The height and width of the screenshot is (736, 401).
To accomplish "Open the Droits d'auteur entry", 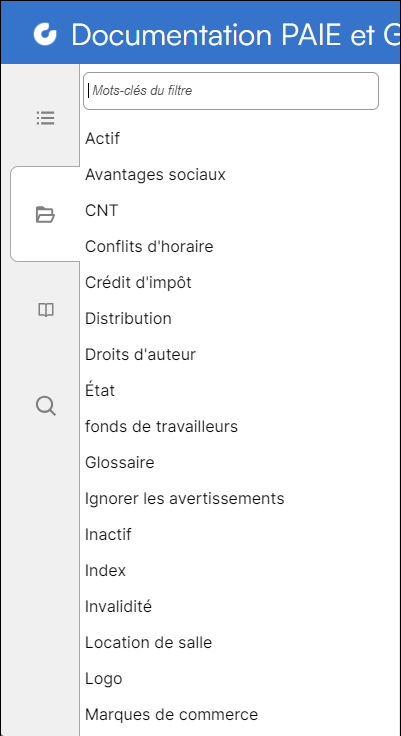I will 140,354.
